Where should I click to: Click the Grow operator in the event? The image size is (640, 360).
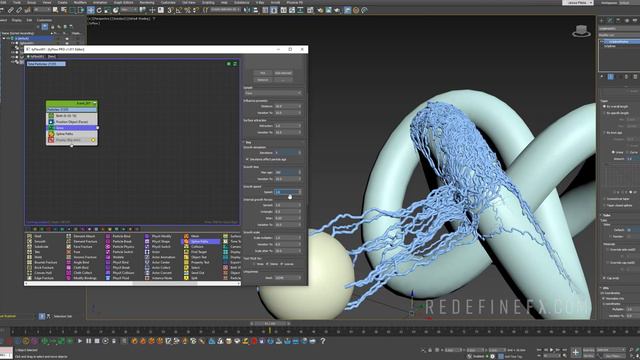pos(71,128)
